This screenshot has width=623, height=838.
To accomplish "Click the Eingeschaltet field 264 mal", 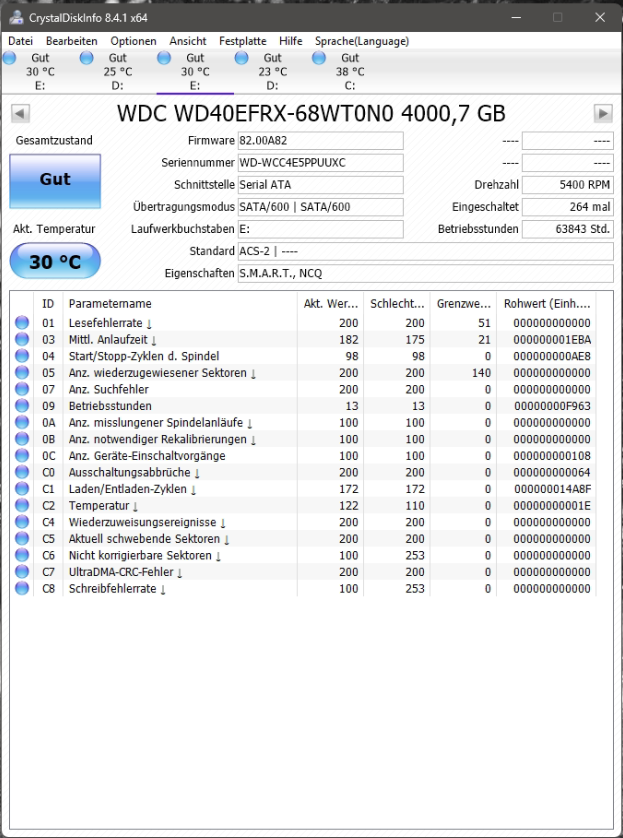I will click(567, 207).
